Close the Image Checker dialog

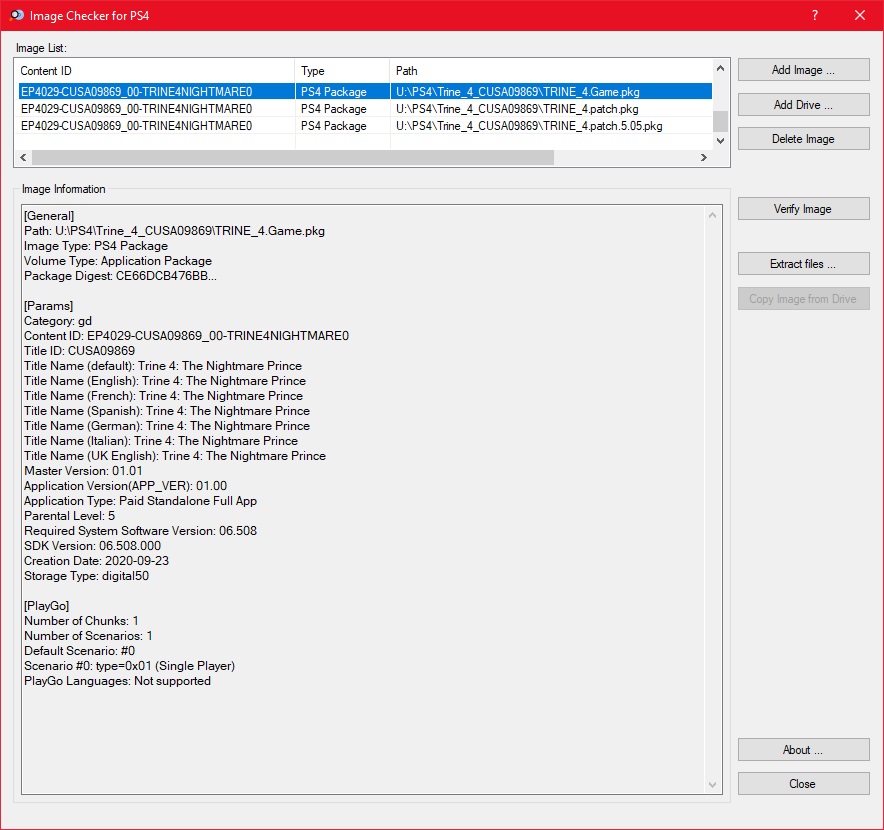(803, 784)
